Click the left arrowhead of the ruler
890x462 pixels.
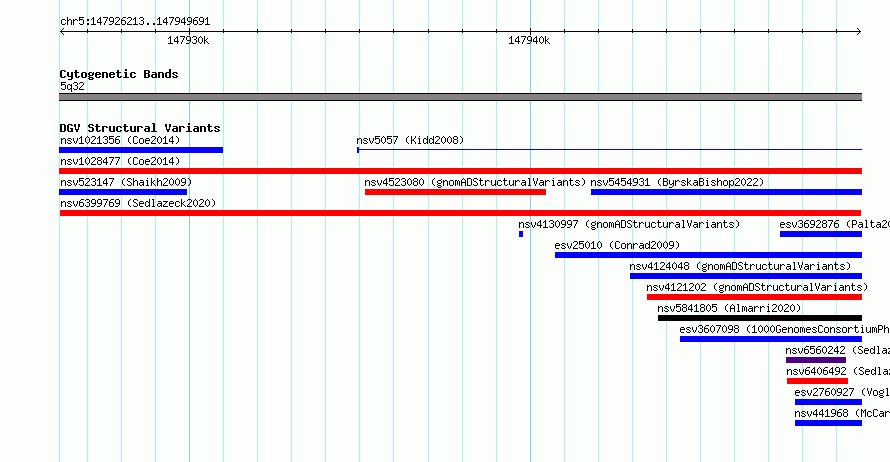pos(62,32)
